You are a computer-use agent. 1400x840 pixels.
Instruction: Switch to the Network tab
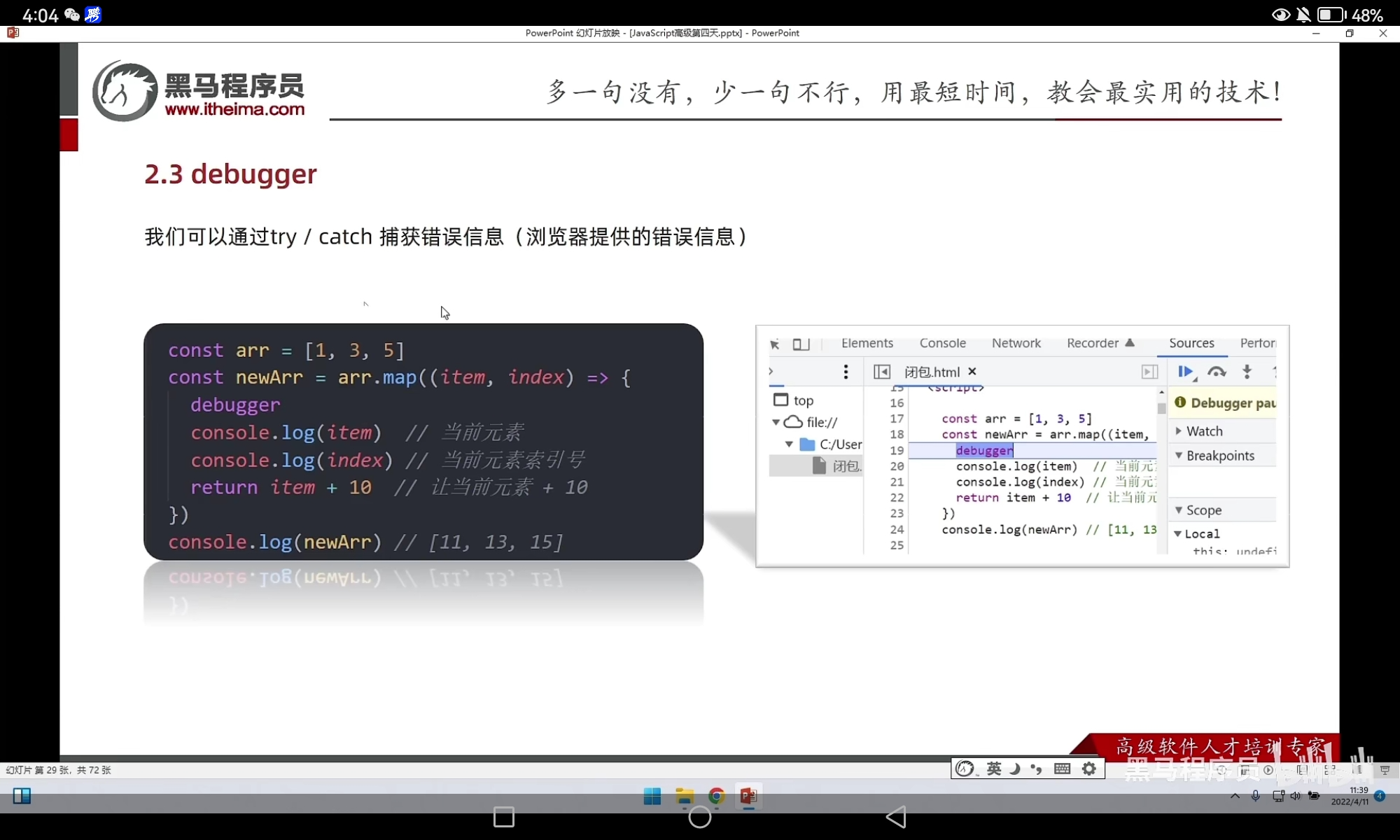(1016, 343)
